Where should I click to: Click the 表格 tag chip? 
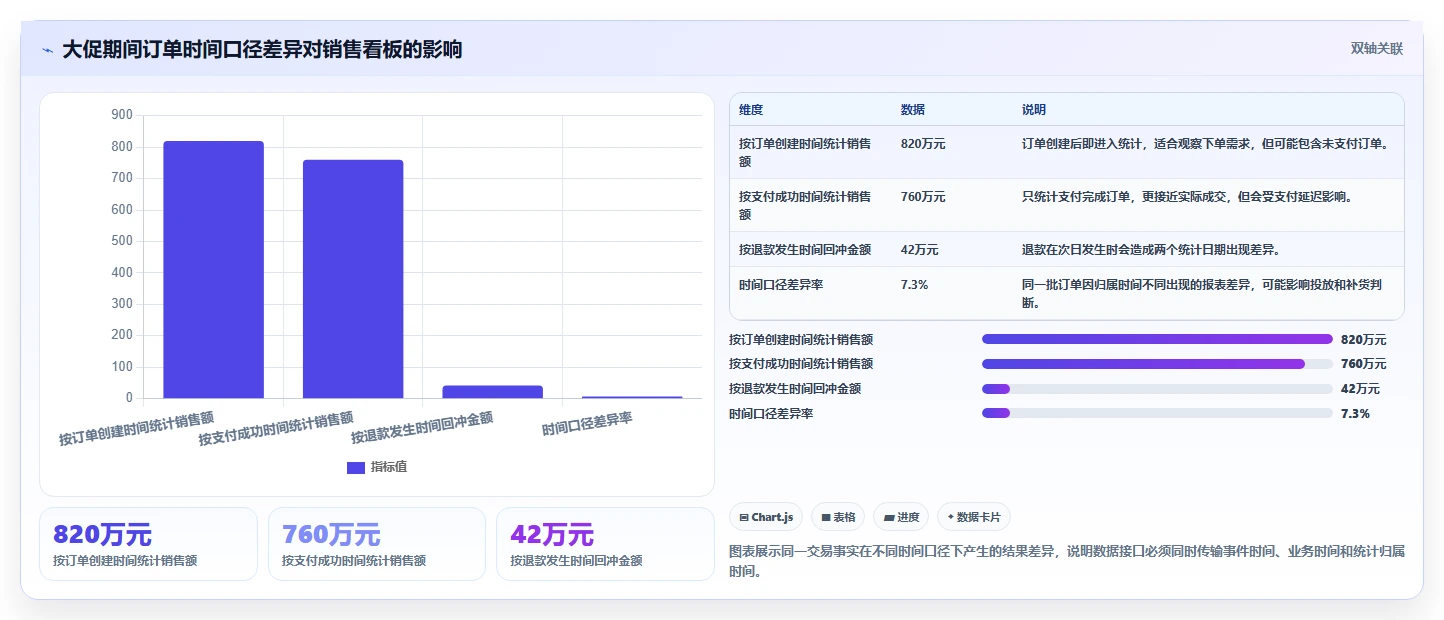point(838,517)
